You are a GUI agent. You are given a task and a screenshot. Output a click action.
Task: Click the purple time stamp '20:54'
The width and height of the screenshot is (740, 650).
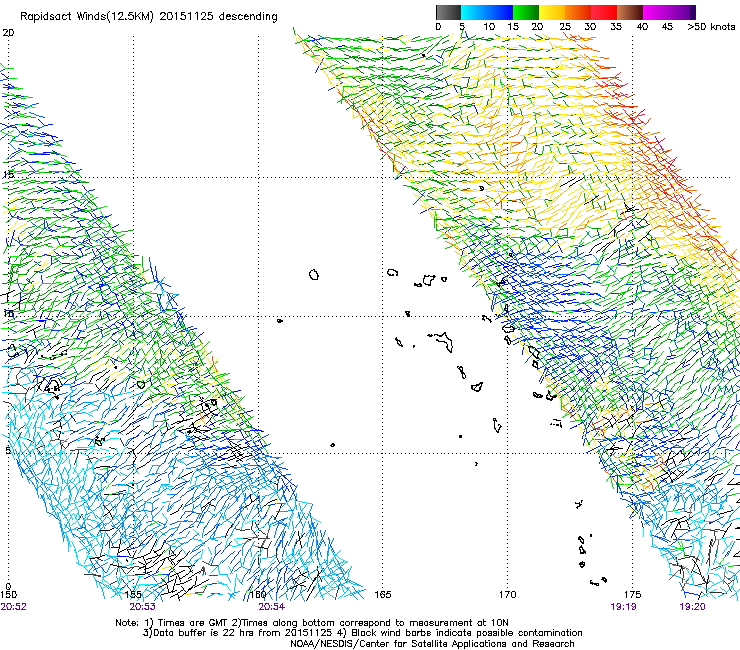pyautogui.click(x=271, y=607)
